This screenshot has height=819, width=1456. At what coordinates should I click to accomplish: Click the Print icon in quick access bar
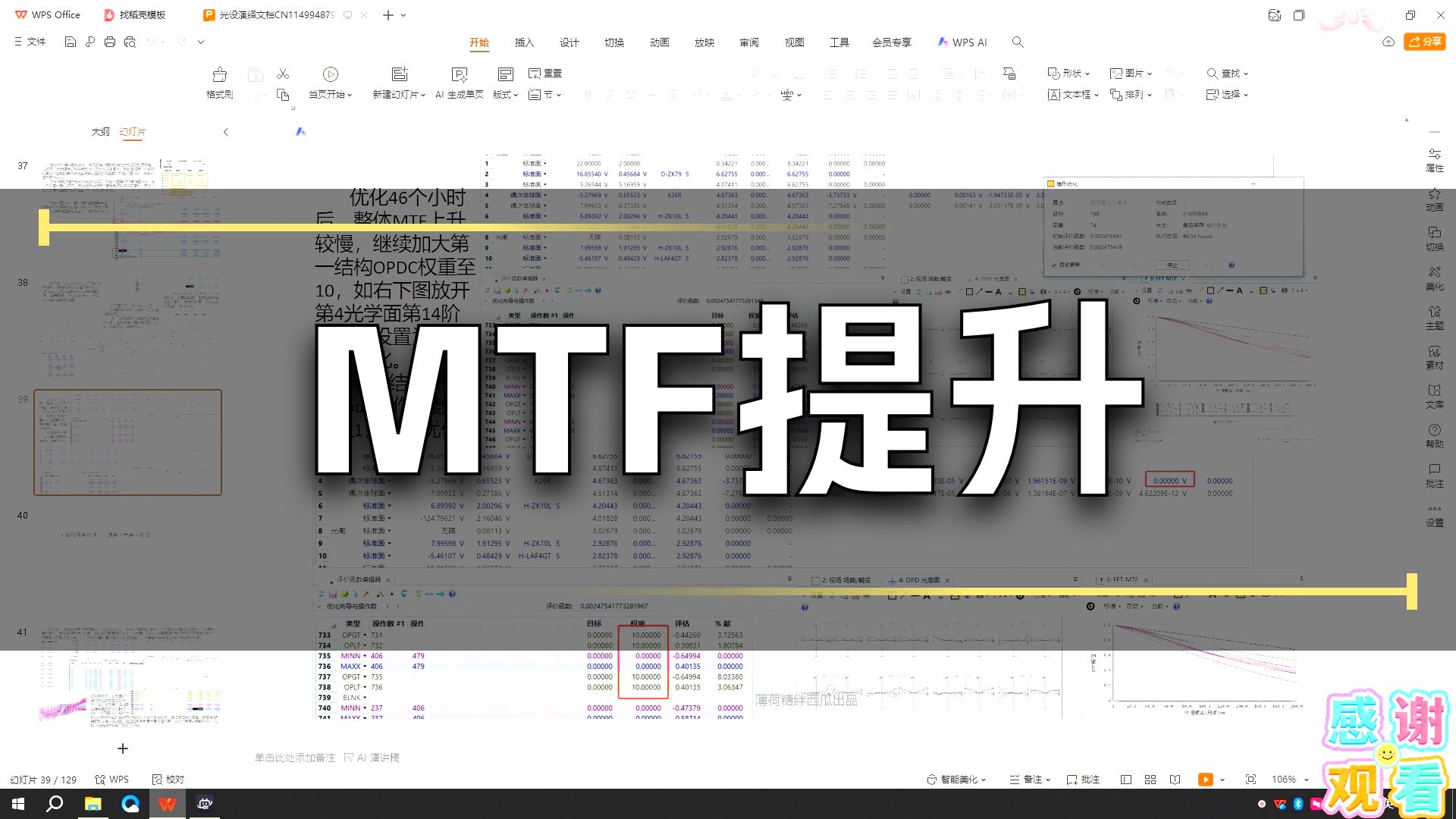[x=110, y=42]
